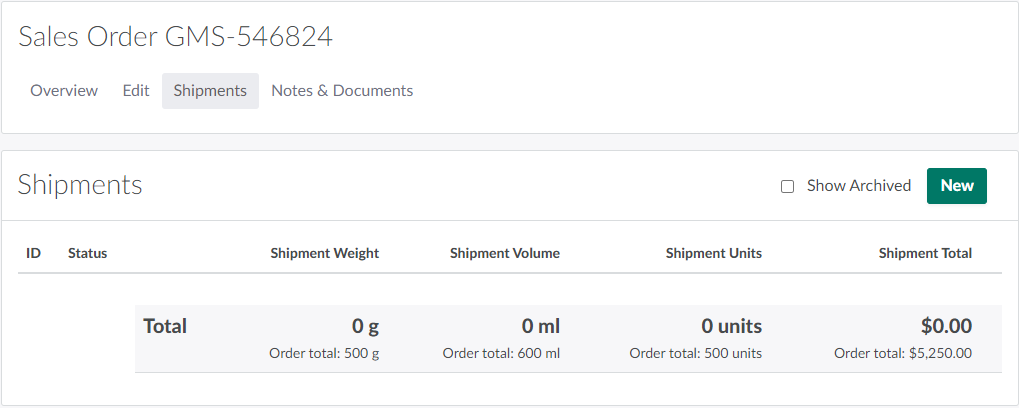
Task: Open the Overview tab
Action: pos(64,91)
